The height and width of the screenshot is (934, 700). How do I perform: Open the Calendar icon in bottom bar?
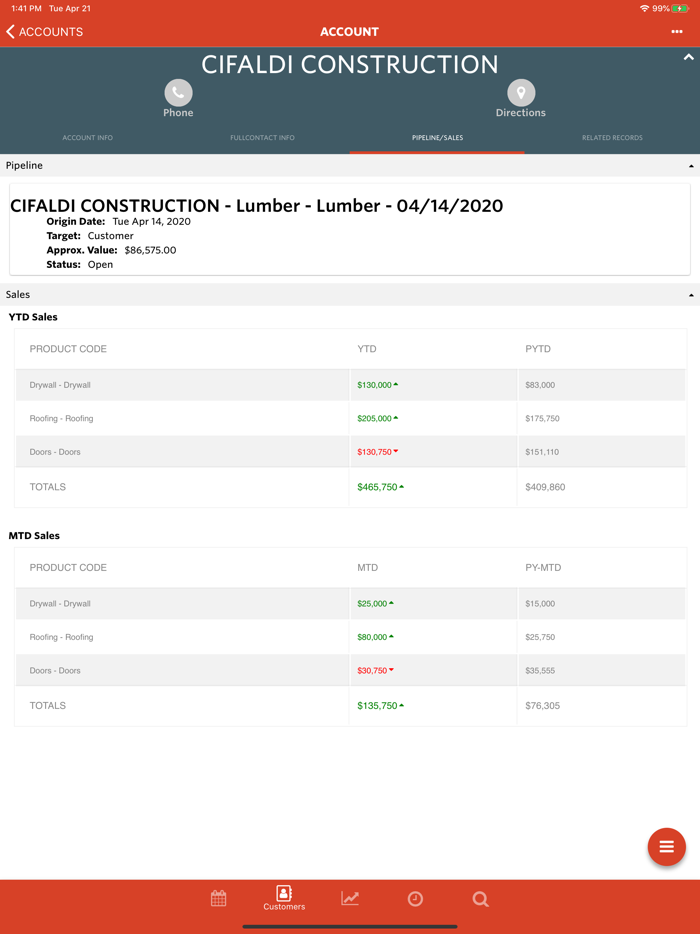[x=219, y=898]
